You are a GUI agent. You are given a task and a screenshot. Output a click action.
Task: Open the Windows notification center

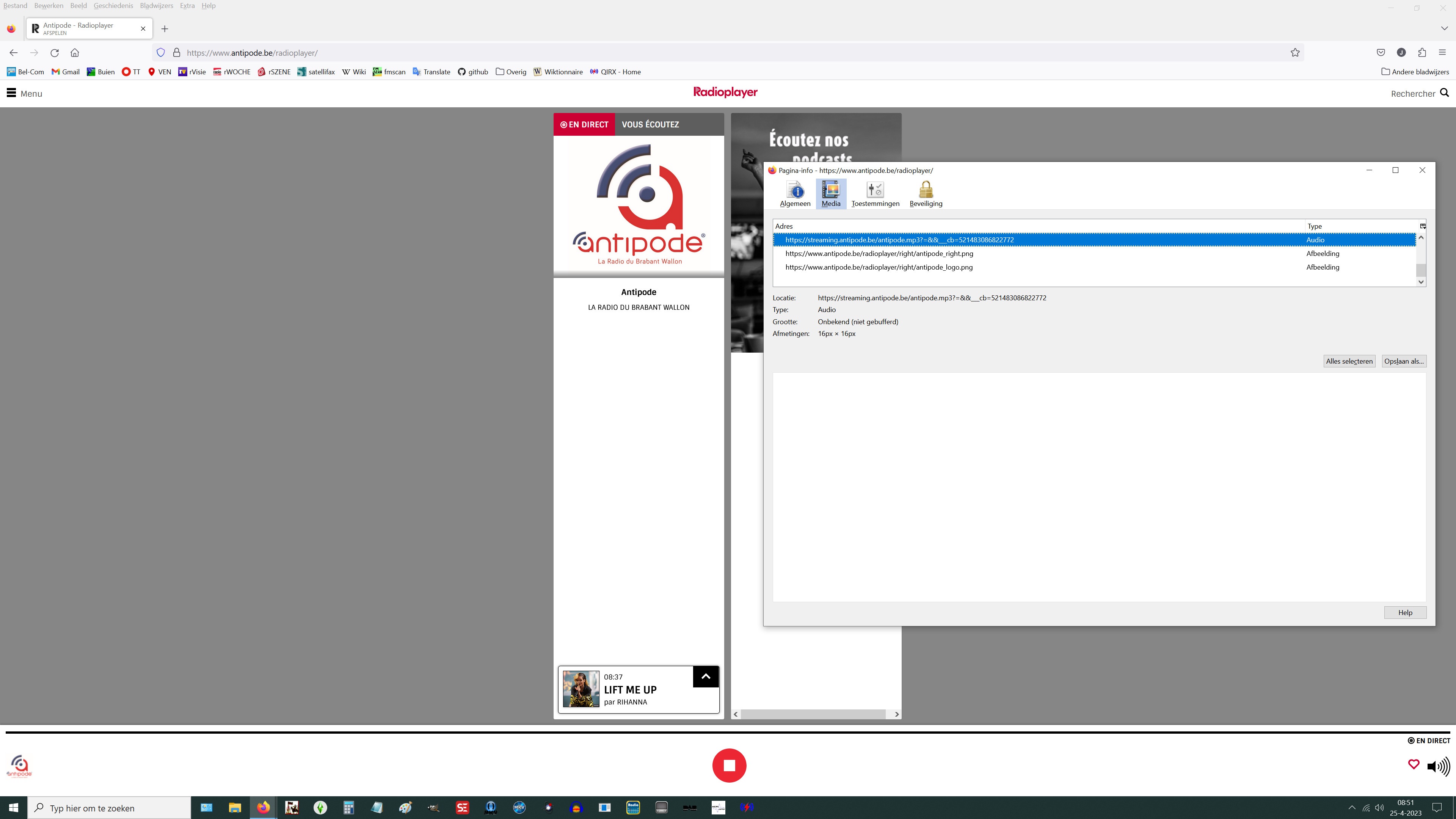pyautogui.click(x=1437, y=808)
